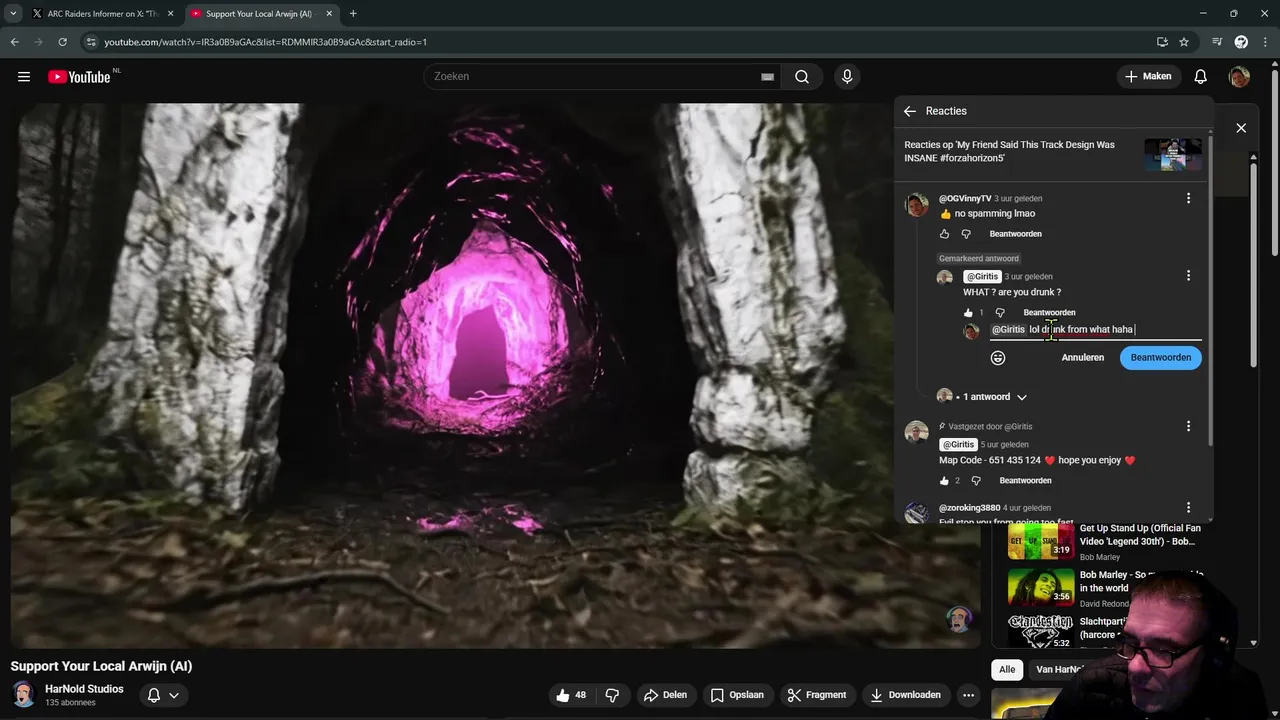Open HarNold Studios channel name link
1280x720 pixels.
(x=84, y=689)
